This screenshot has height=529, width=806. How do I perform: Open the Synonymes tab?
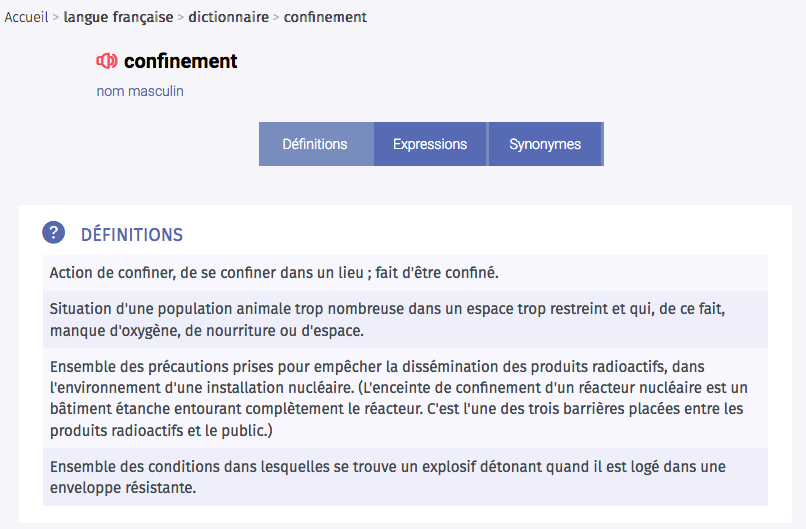point(545,144)
